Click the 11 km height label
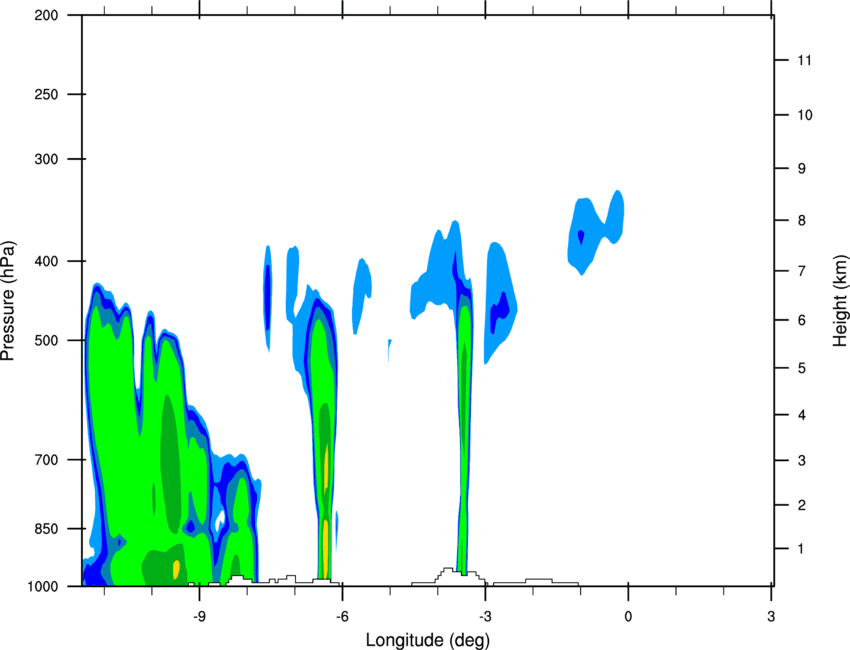 pos(805,60)
